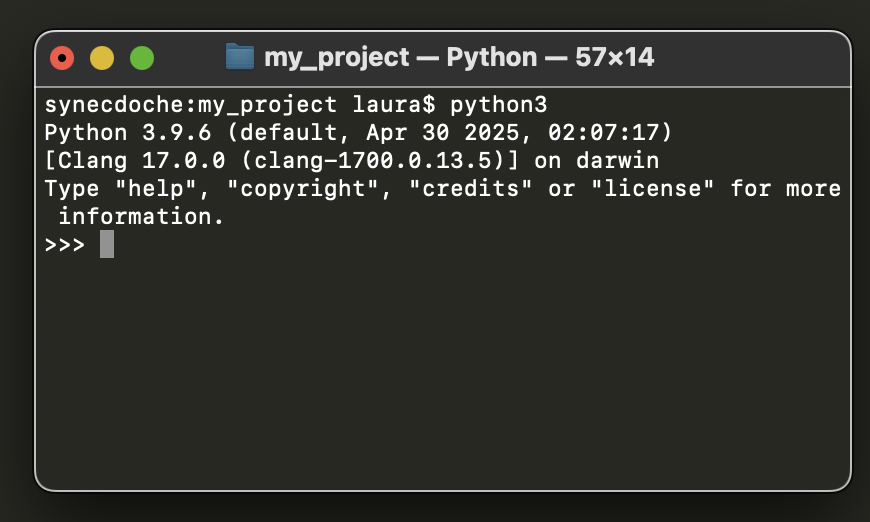Viewport: 870px width, 522px height.
Task: Close the Terminal window with red button
Action: pos(62,58)
